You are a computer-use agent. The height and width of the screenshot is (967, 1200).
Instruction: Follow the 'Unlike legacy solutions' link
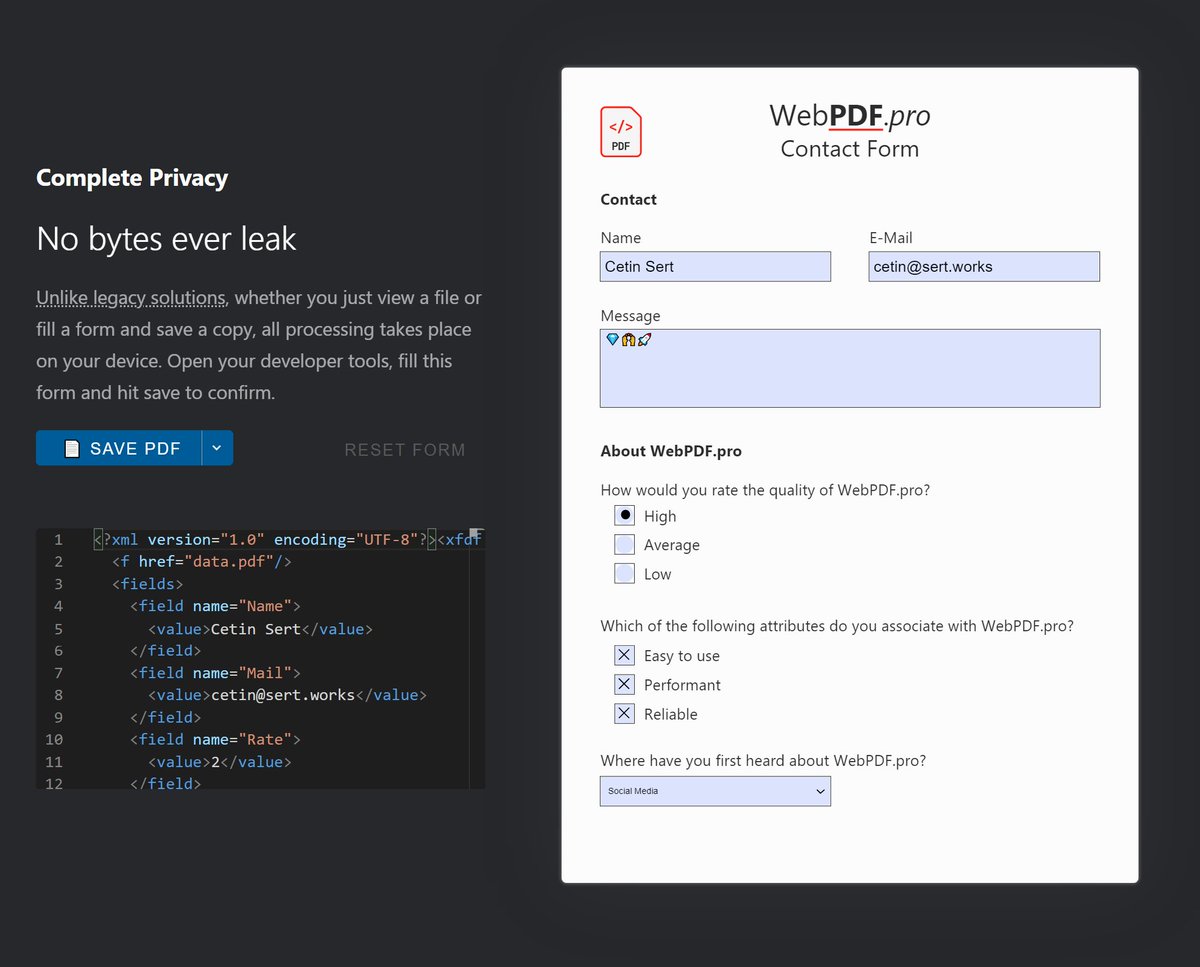pyautogui.click(x=131, y=298)
